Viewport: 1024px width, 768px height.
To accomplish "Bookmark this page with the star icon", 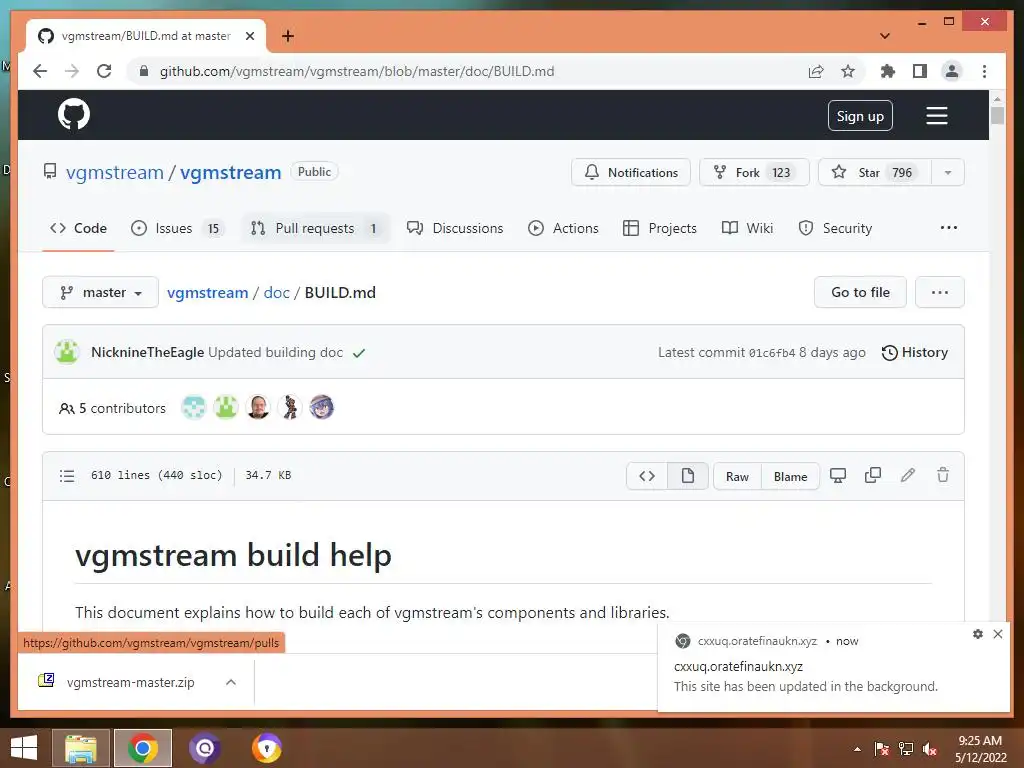I will (x=848, y=71).
